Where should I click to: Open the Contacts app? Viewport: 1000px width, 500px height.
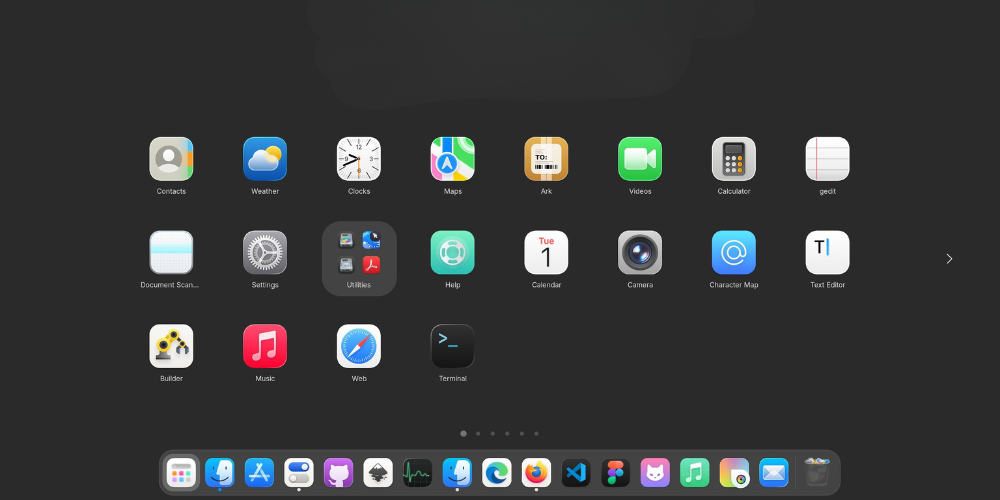point(171,159)
